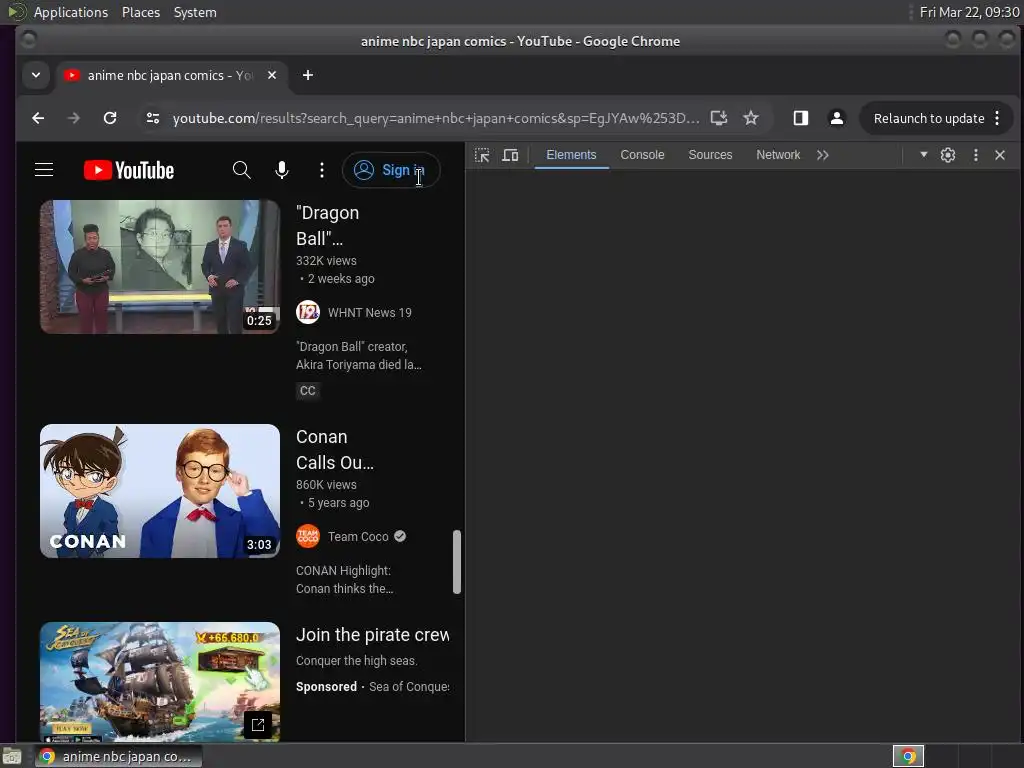Open the System menu
The height and width of the screenshot is (768, 1024).
[x=195, y=12]
